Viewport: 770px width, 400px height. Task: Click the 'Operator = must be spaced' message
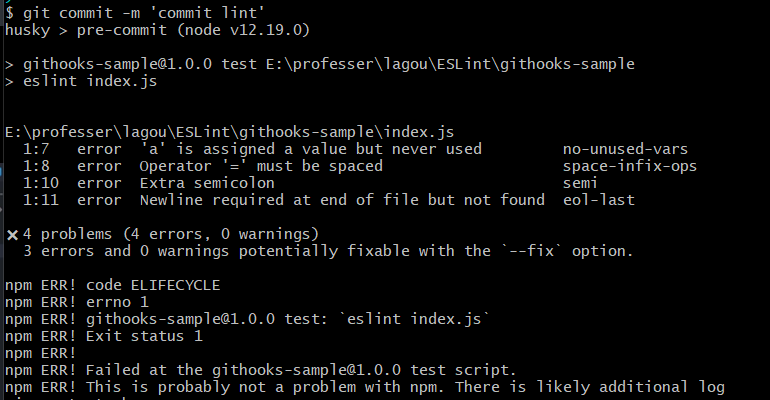(x=261, y=166)
